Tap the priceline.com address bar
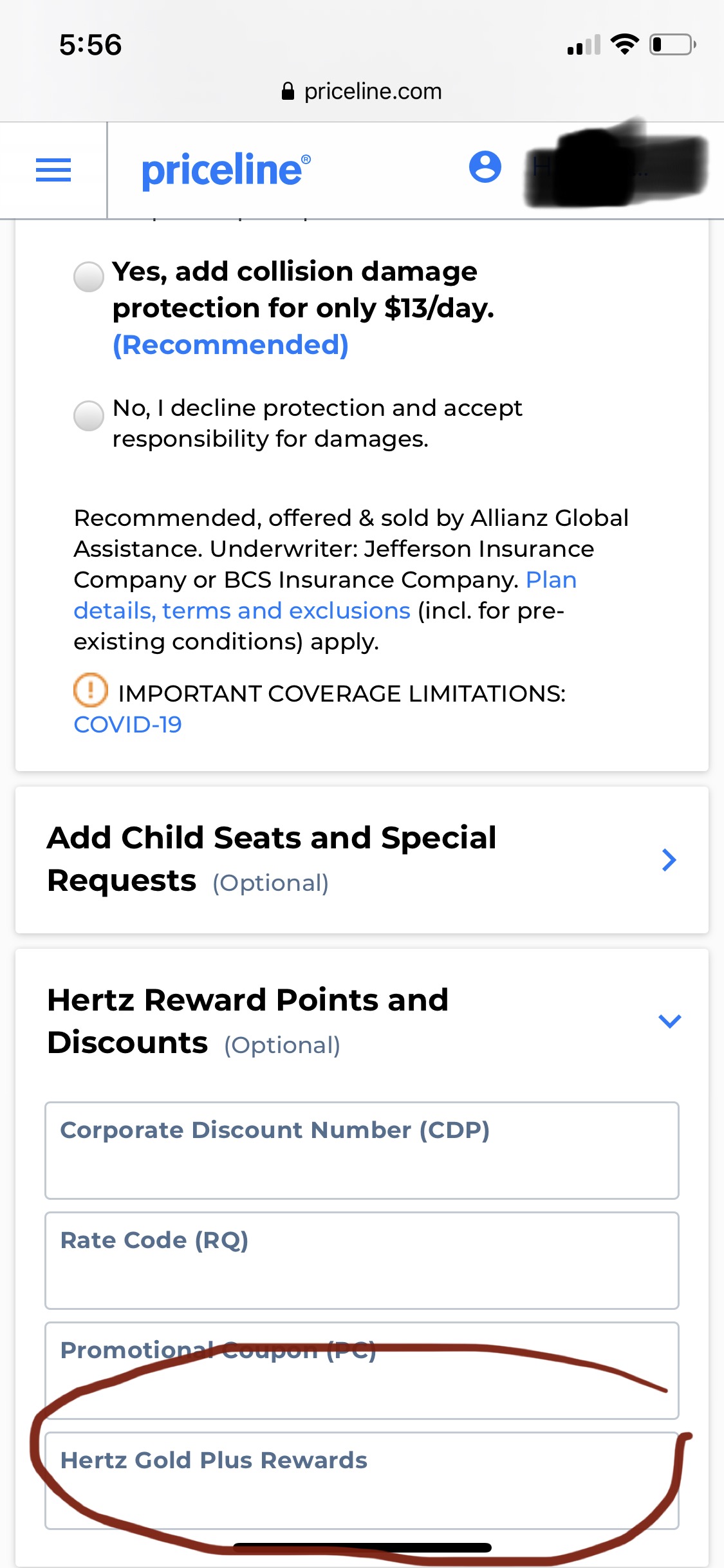The height and width of the screenshot is (1568, 724). [362, 91]
